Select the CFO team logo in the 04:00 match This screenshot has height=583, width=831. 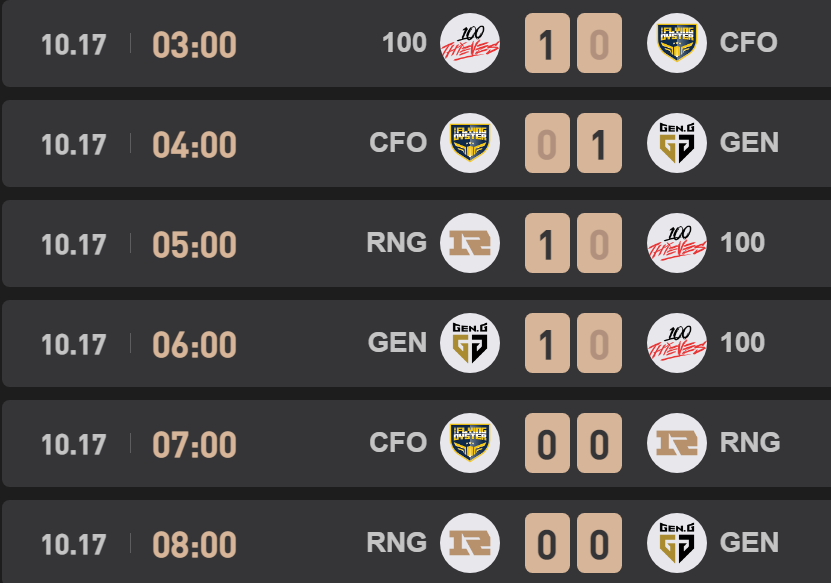(x=470, y=143)
